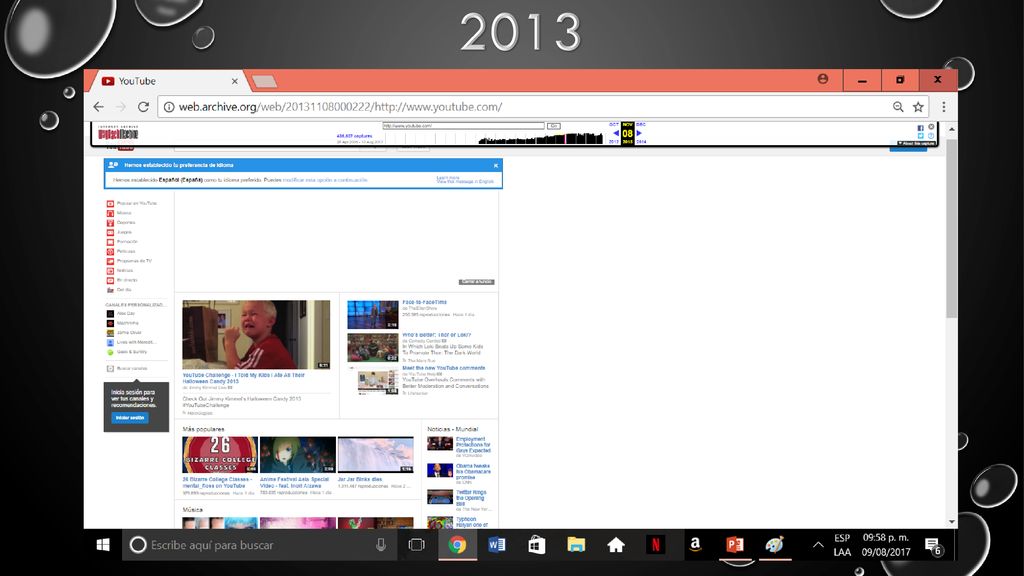Open the Obama tweaks Obamacare promise news

coord(473,472)
